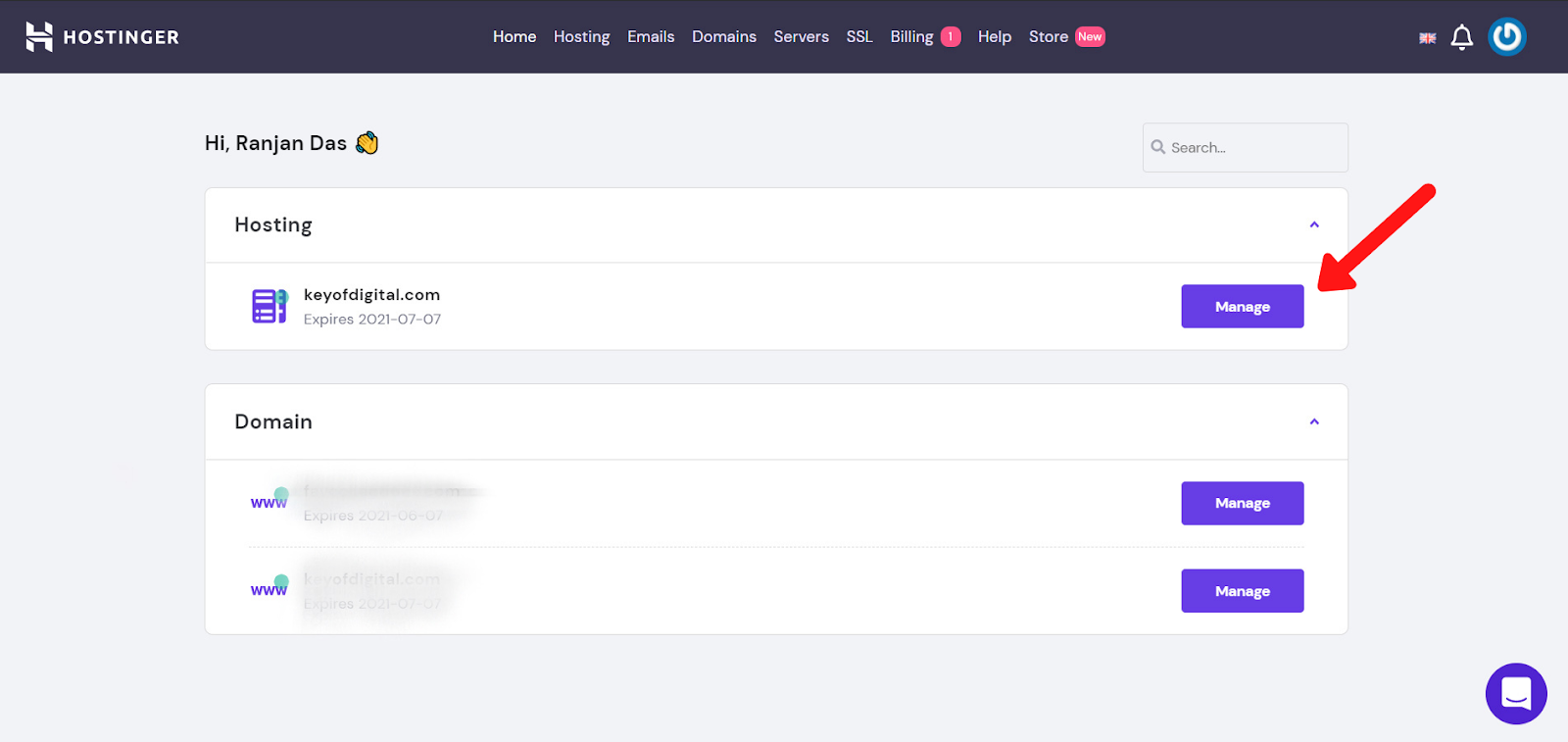The image size is (1568, 742).
Task: Click the hosting 'Expires 2021-07-07' text
Action: point(372,320)
